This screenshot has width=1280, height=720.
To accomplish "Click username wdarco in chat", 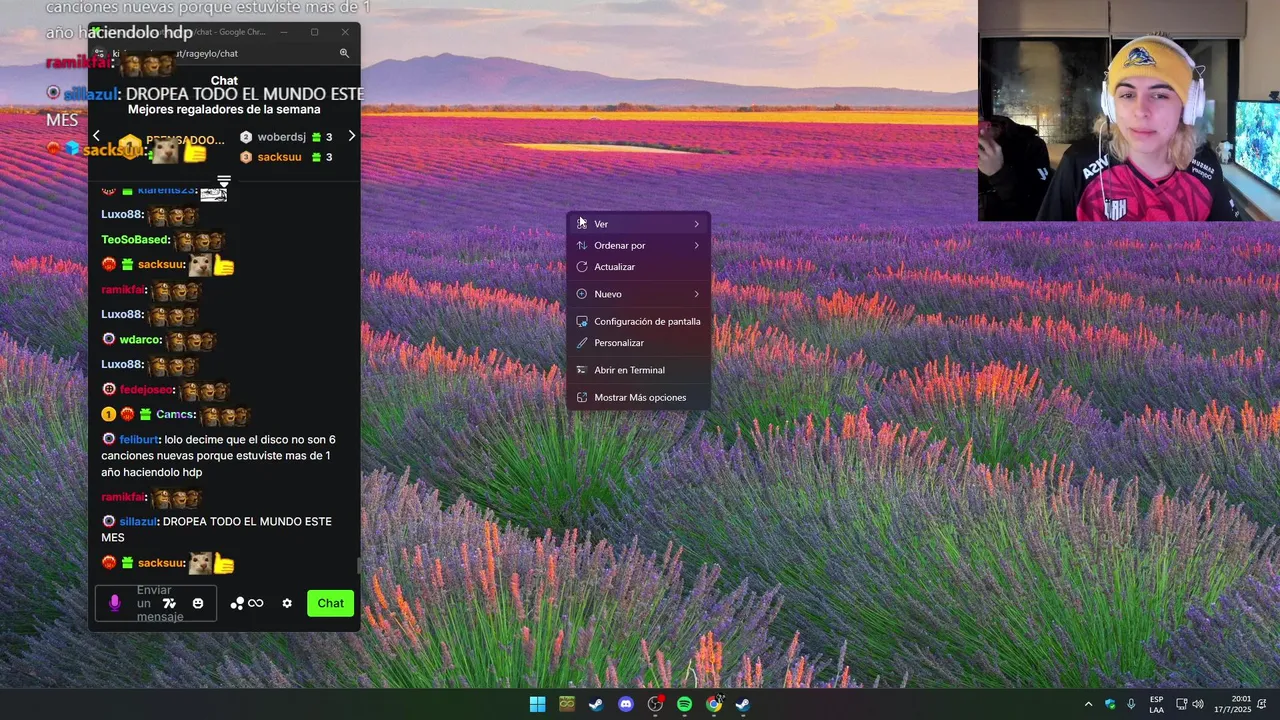I will (x=140, y=340).
